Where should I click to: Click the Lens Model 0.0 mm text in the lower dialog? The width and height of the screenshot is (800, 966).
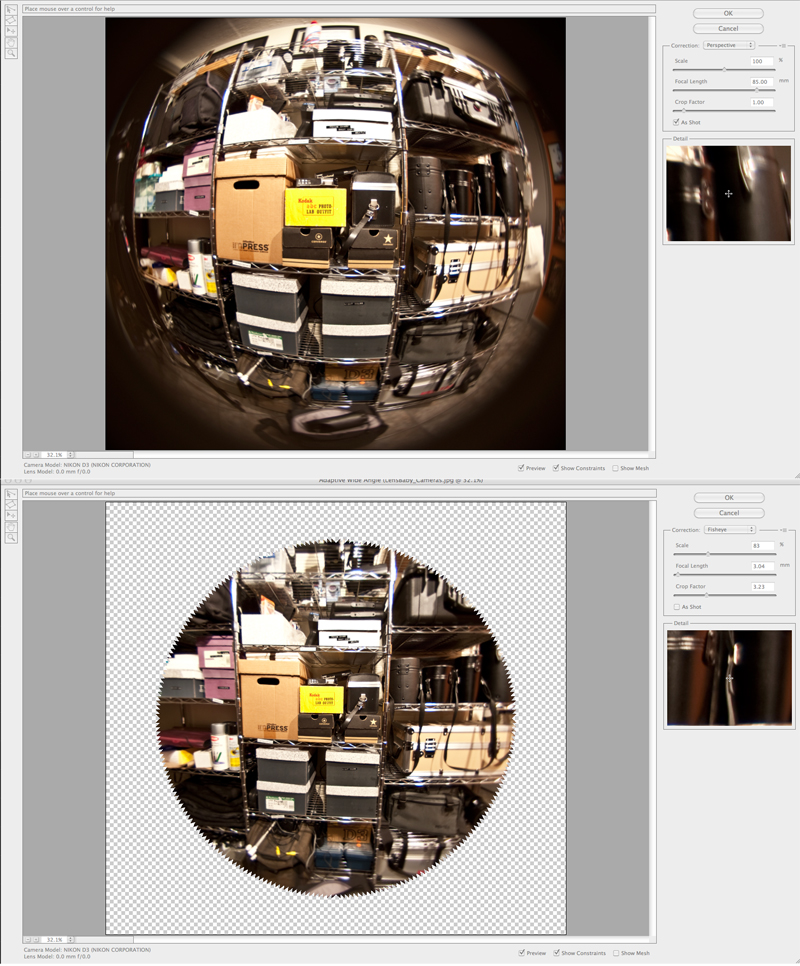[x=57, y=957]
